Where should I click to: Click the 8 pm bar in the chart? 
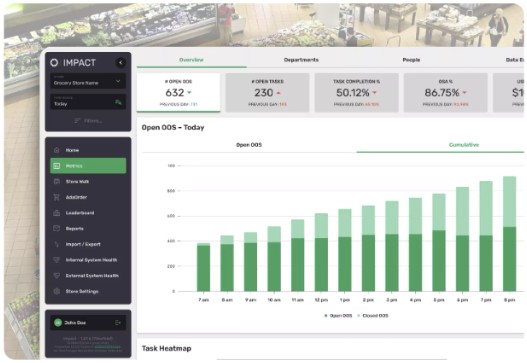point(509,234)
